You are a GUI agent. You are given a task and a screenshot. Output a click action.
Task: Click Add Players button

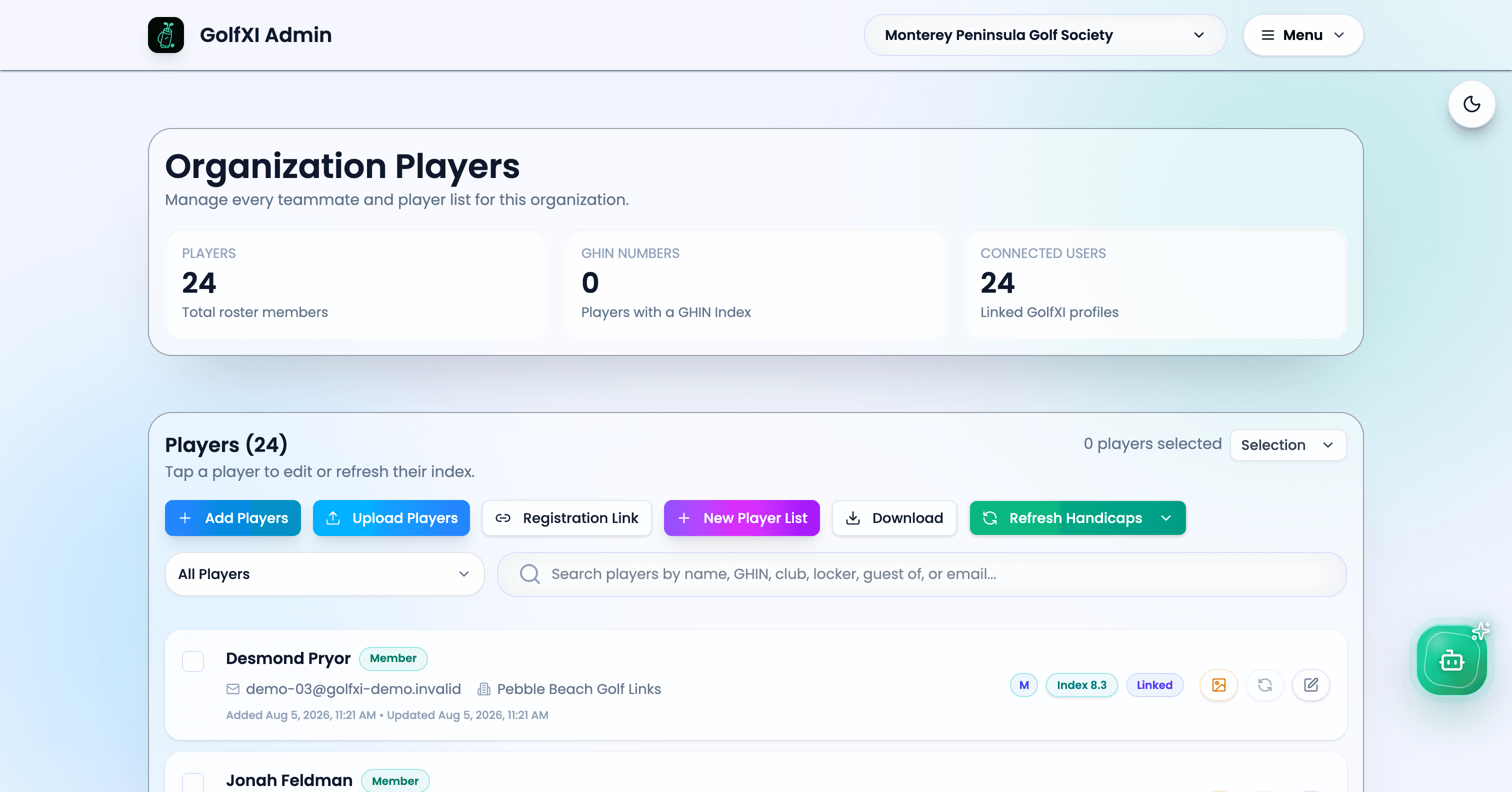point(233,518)
